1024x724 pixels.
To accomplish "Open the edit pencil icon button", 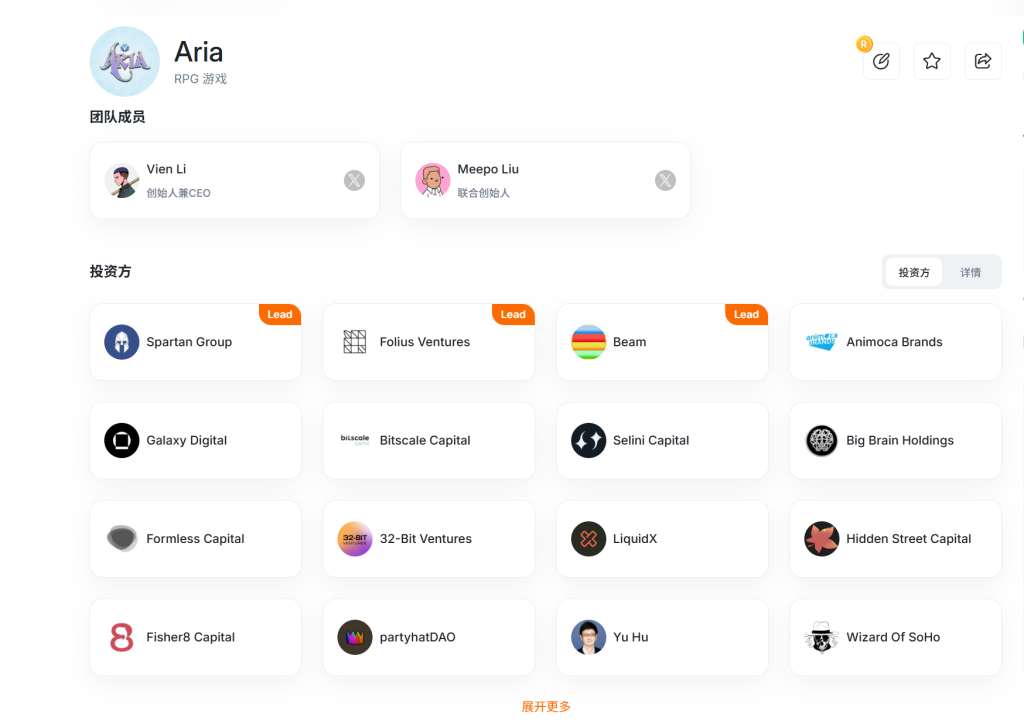I will click(x=881, y=61).
